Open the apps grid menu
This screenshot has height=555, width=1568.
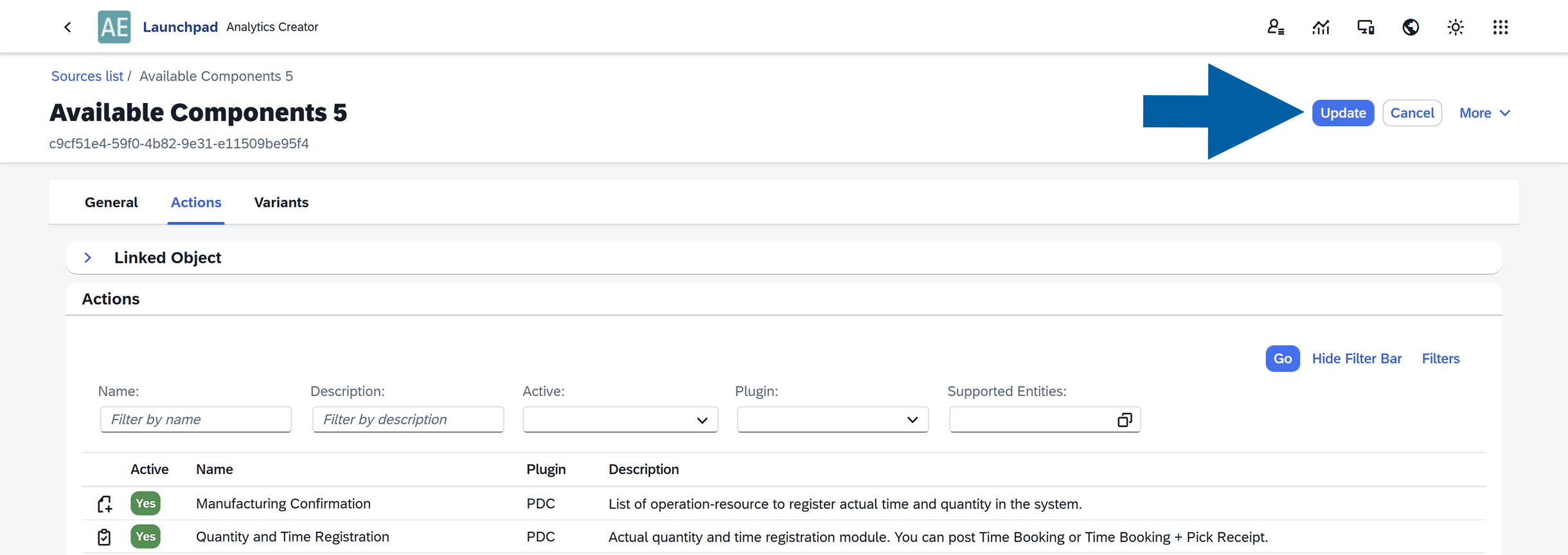(x=1501, y=27)
